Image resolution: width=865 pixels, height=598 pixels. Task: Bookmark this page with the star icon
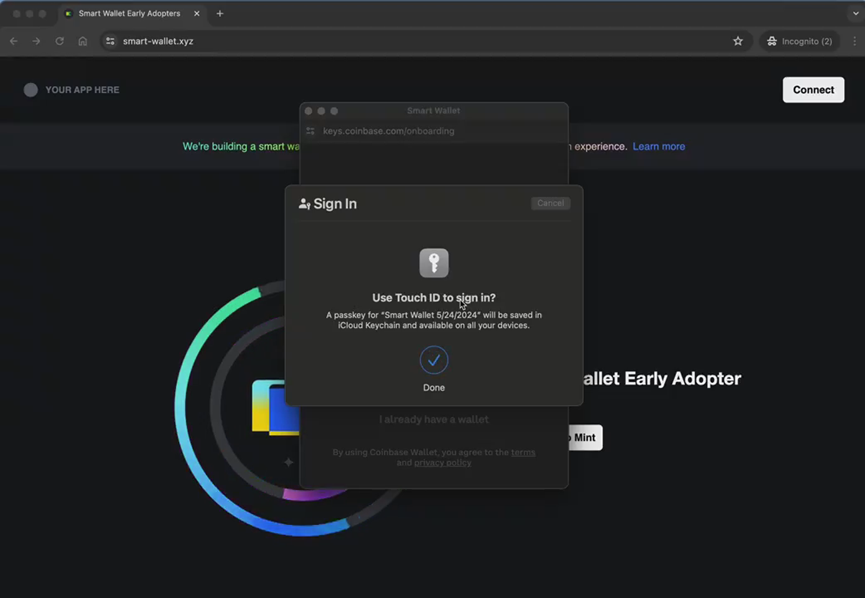tap(738, 41)
